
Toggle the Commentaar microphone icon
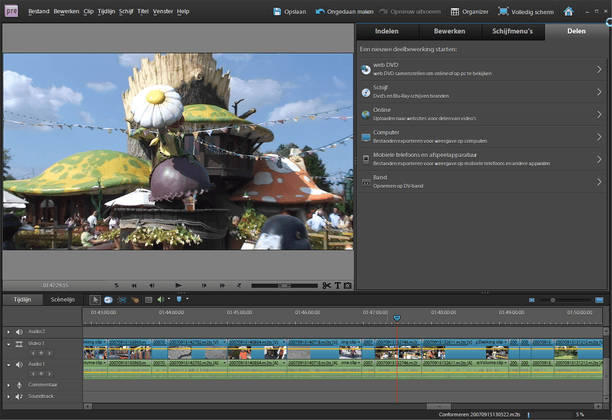[19, 384]
